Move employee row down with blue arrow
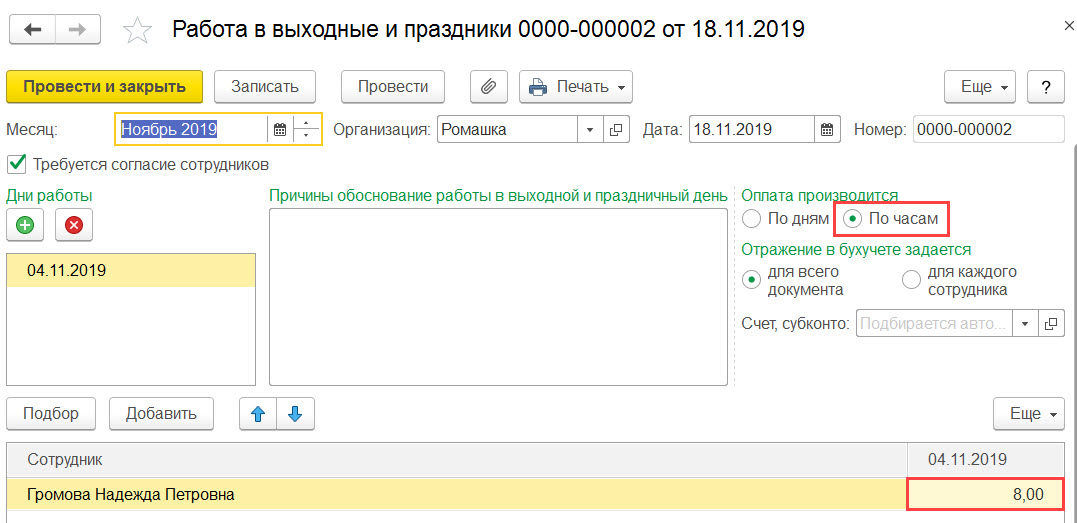The height and width of the screenshot is (523, 1077). coord(295,414)
